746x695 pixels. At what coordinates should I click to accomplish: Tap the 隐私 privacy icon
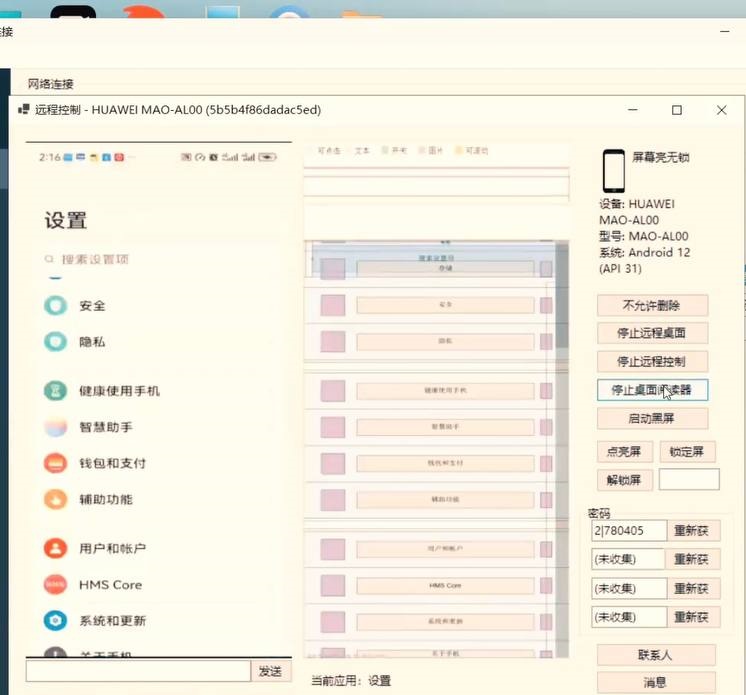(55, 341)
